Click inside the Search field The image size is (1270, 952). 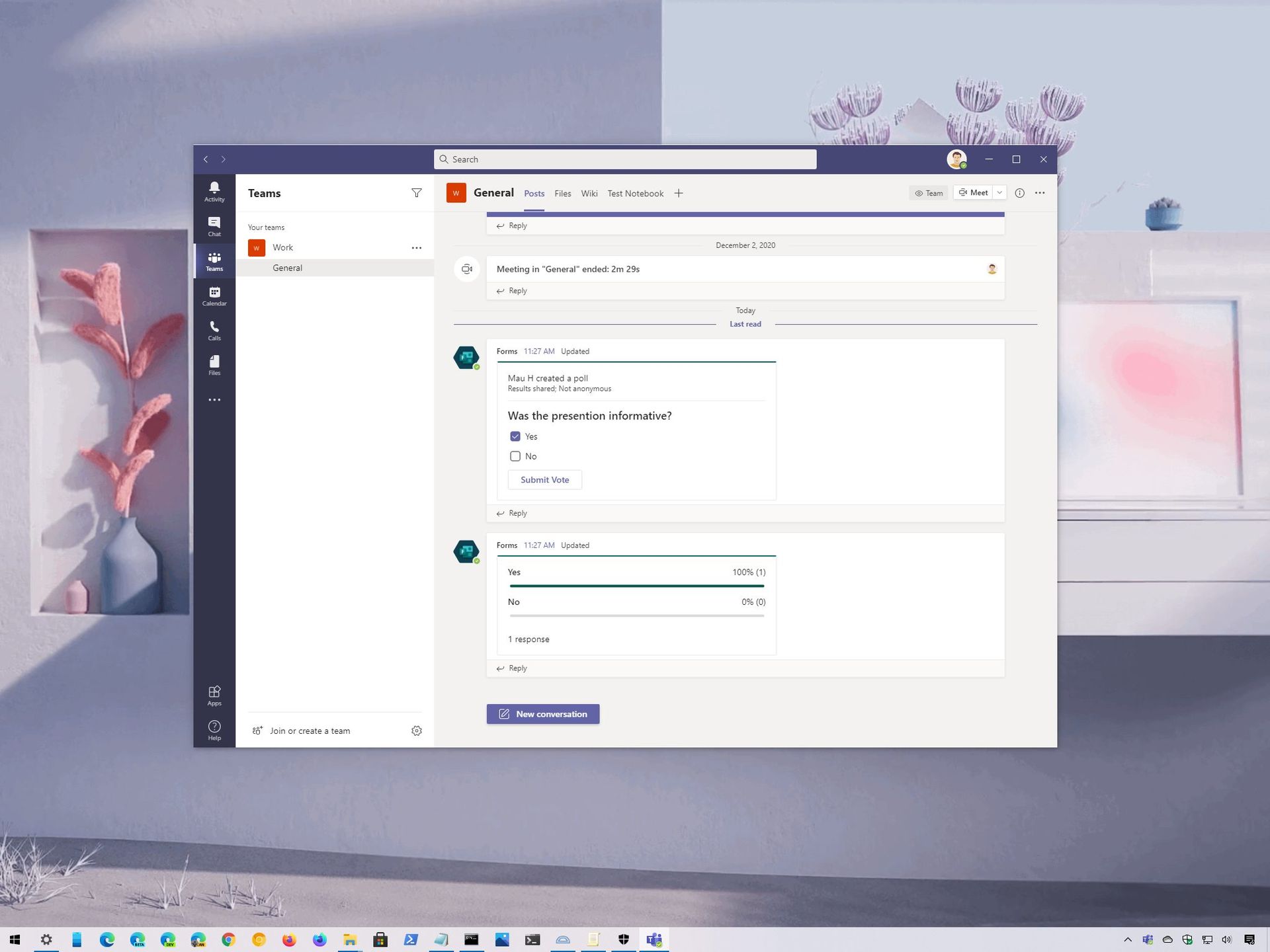[624, 159]
